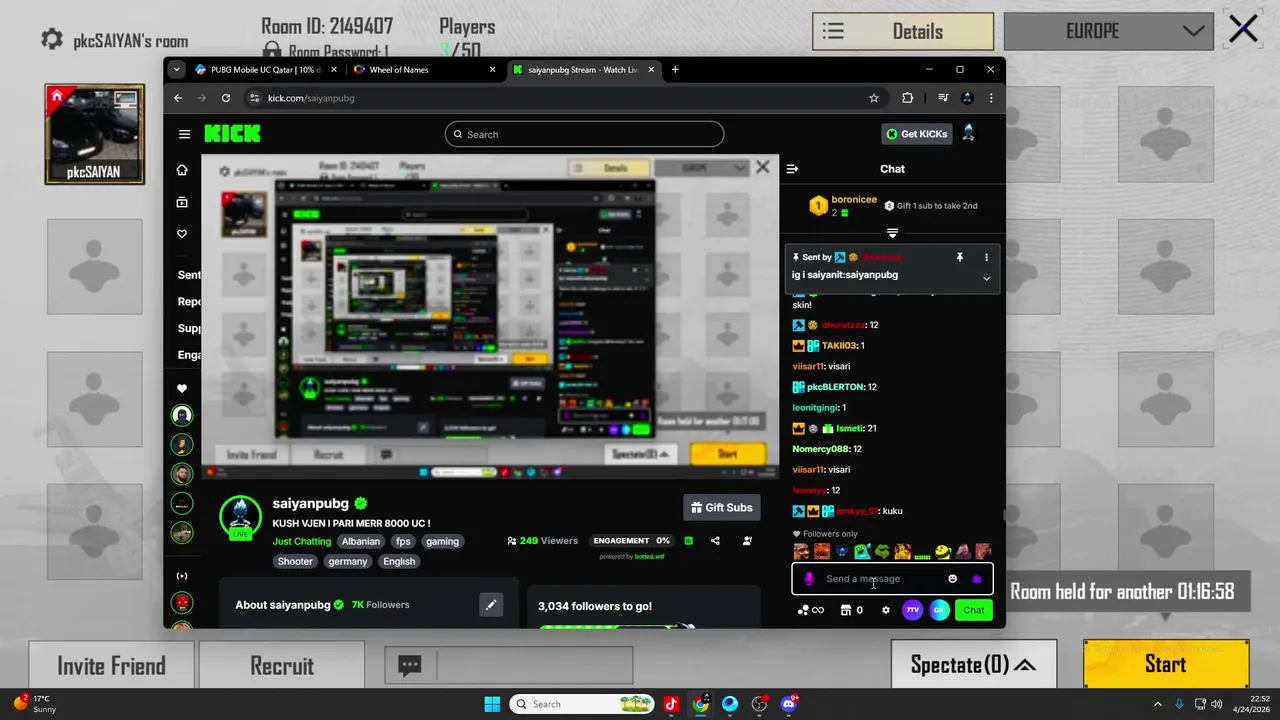Open chat settings gear icon
Screen dimensions: 1280x720
[x=886, y=610]
